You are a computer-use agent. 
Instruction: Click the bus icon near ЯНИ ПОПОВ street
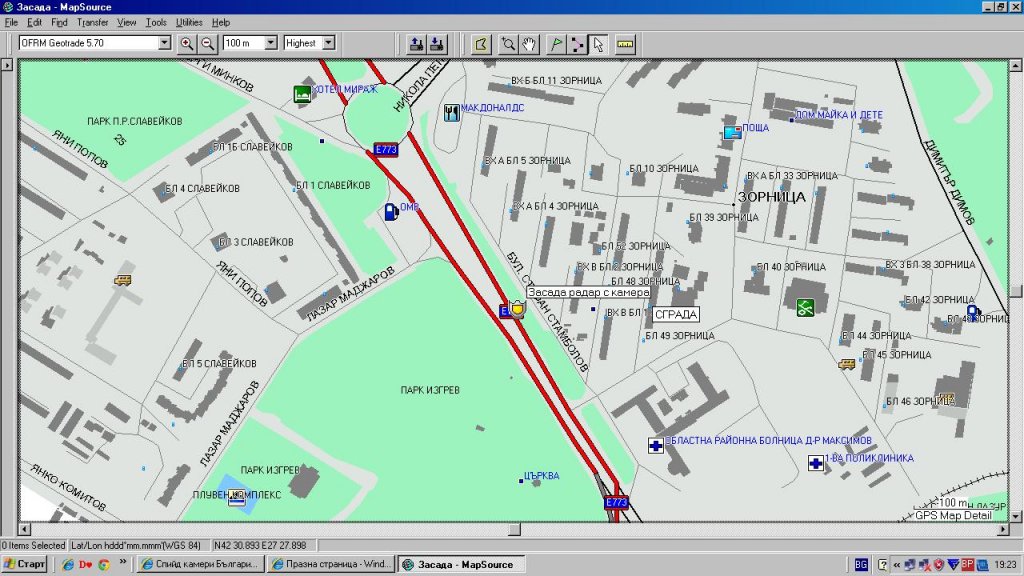(123, 280)
